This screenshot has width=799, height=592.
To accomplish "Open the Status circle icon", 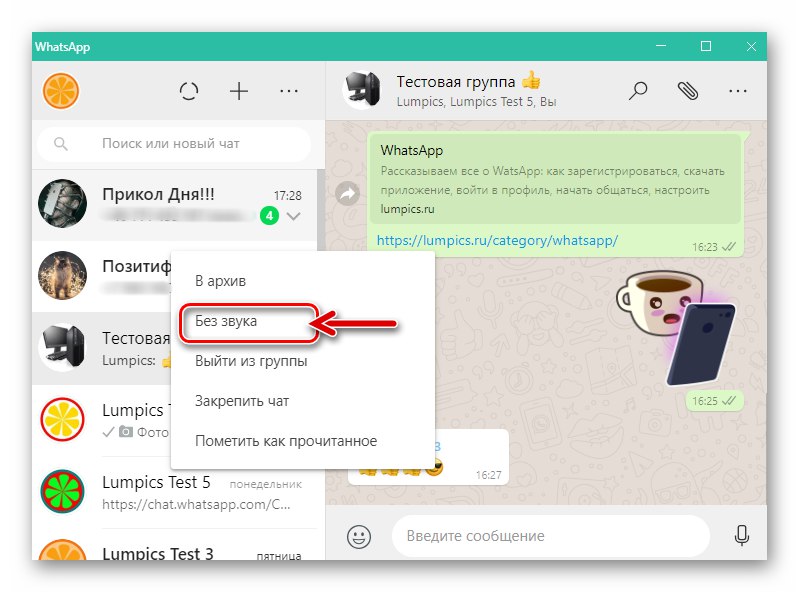I will pos(189,91).
